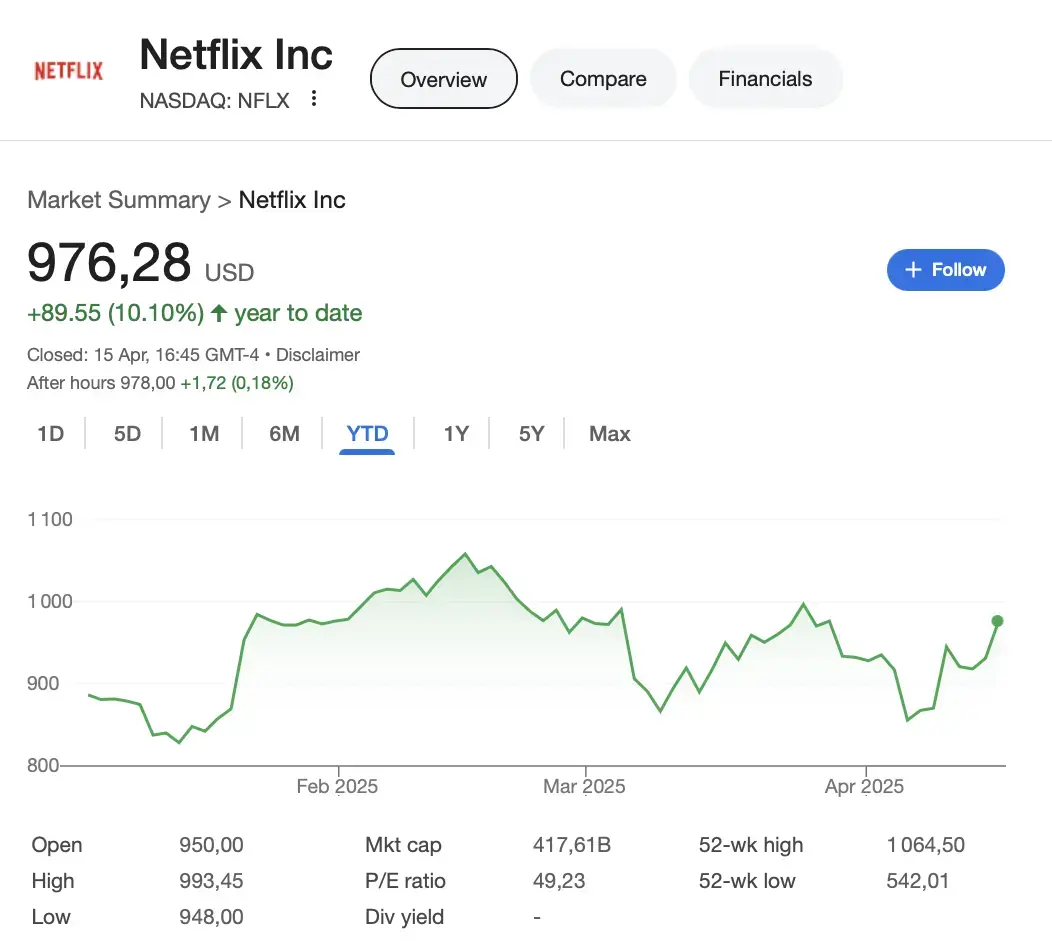Click the 1 000 y-axis label

click(50, 601)
